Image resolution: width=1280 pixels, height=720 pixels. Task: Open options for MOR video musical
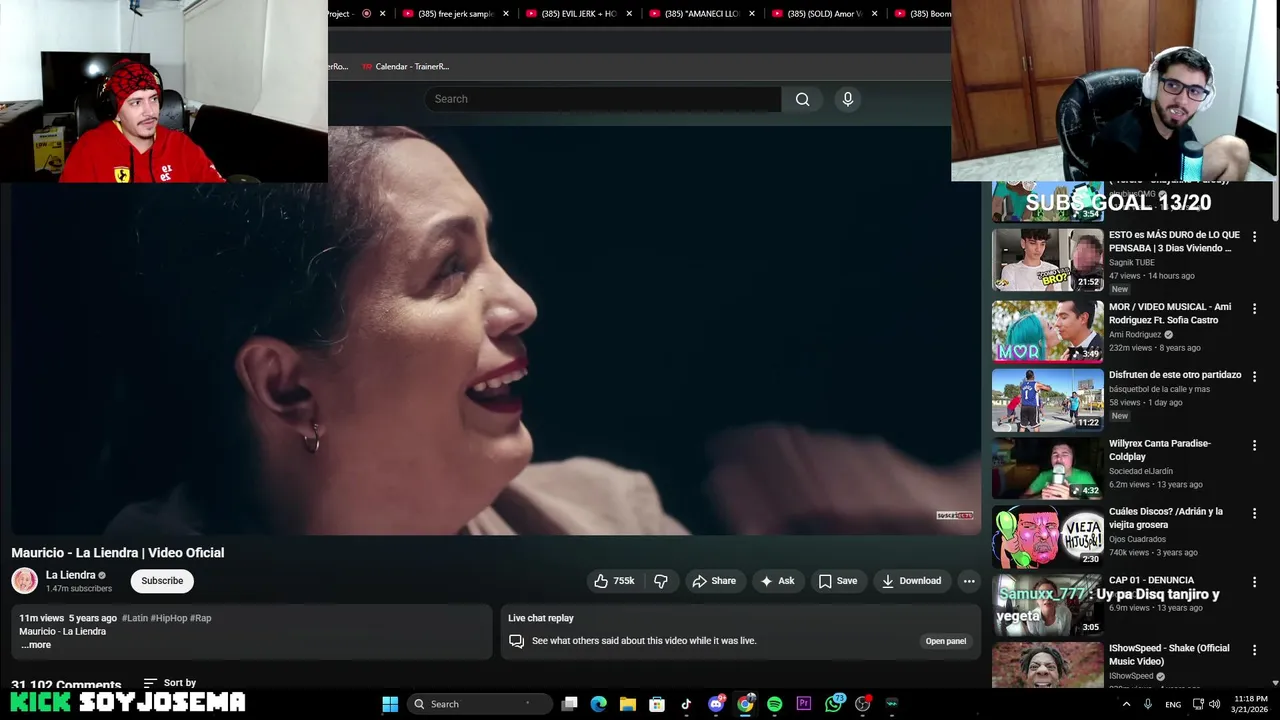(1254, 309)
